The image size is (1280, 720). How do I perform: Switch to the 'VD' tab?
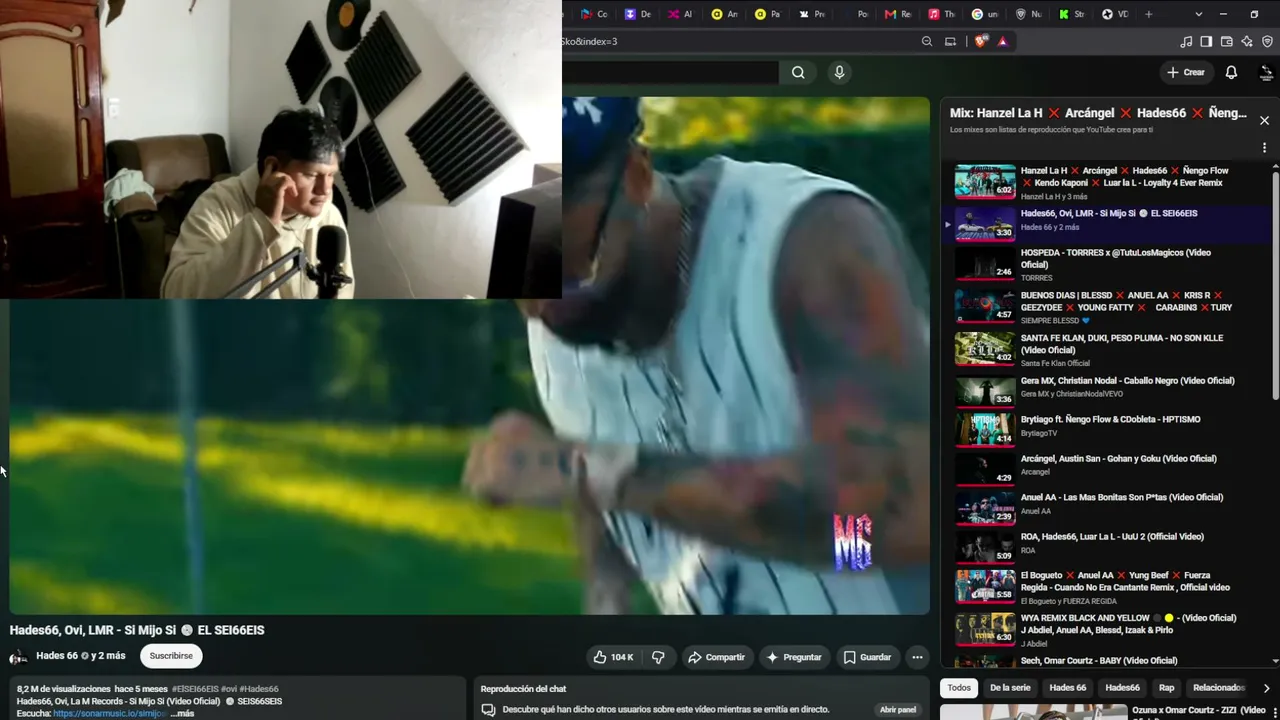tap(1114, 14)
